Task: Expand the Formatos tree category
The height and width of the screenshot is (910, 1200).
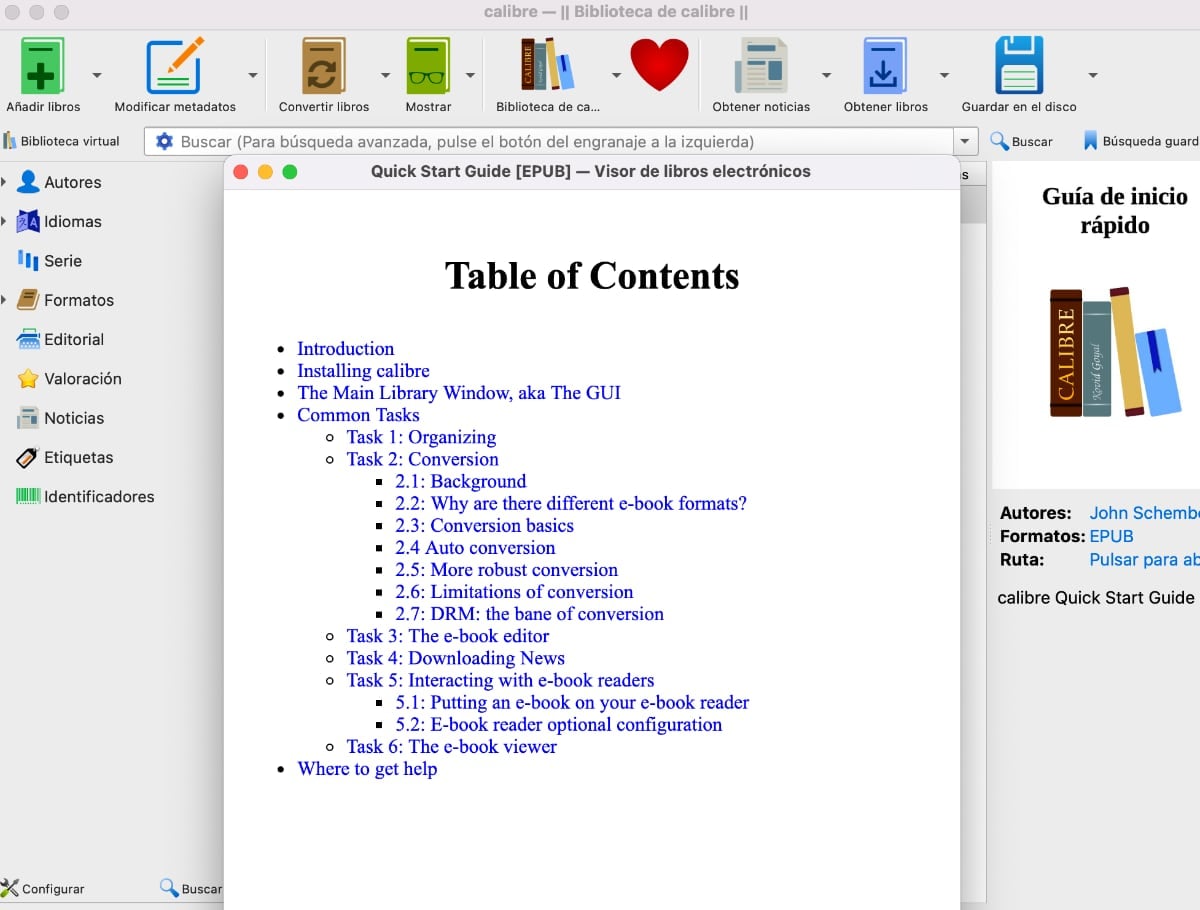Action: click(5, 300)
